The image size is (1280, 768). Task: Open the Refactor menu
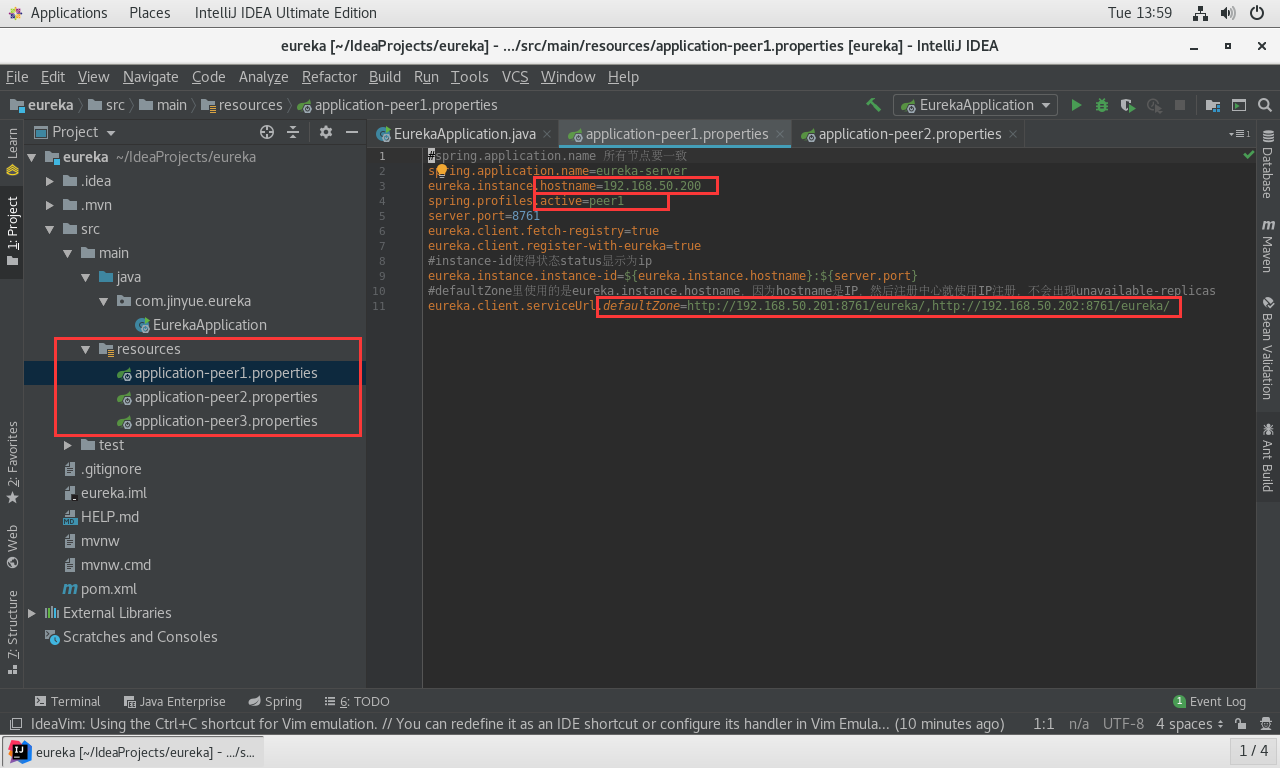[329, 77]
